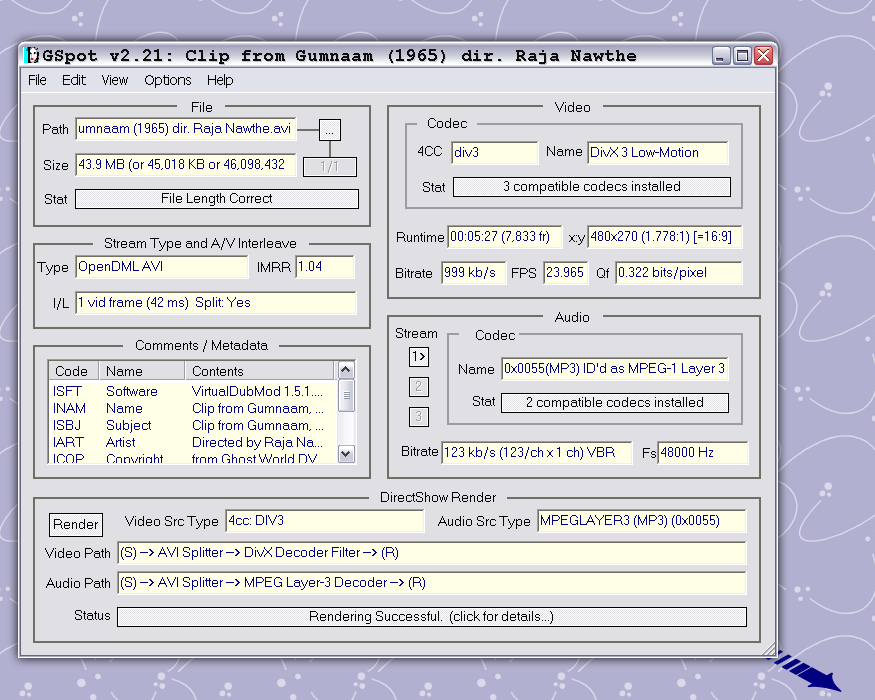Click the Runtime field 00:05:27
875x700 pixels.
pos(504,237)
